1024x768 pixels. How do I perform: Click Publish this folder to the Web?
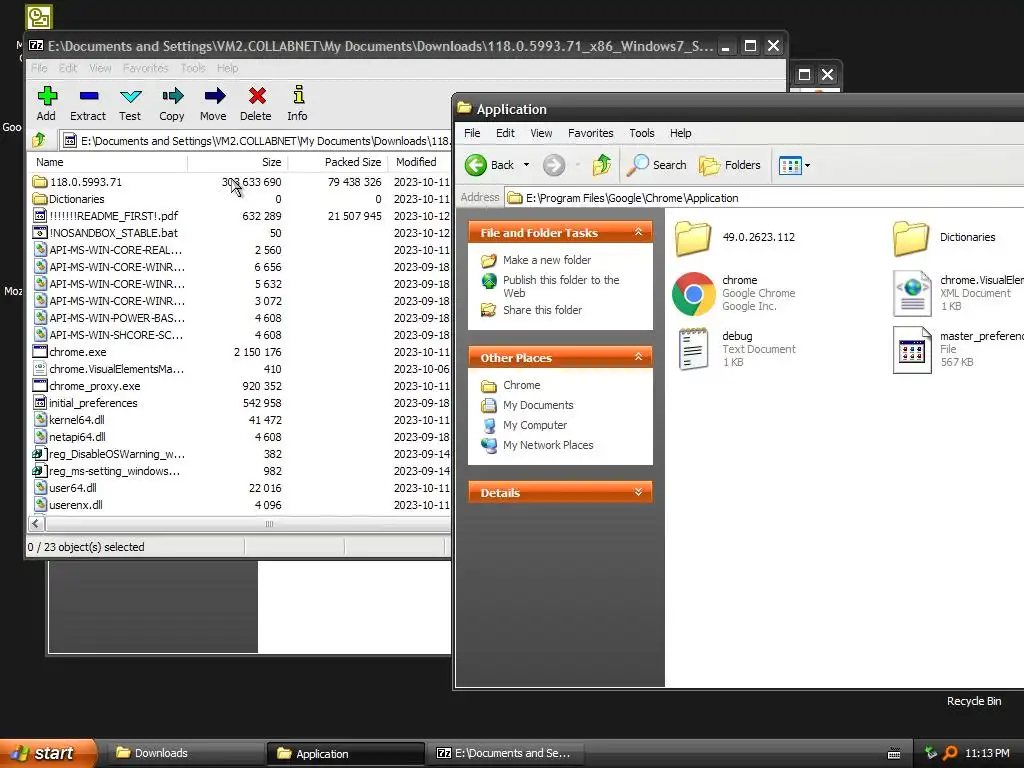click(561, 286)
